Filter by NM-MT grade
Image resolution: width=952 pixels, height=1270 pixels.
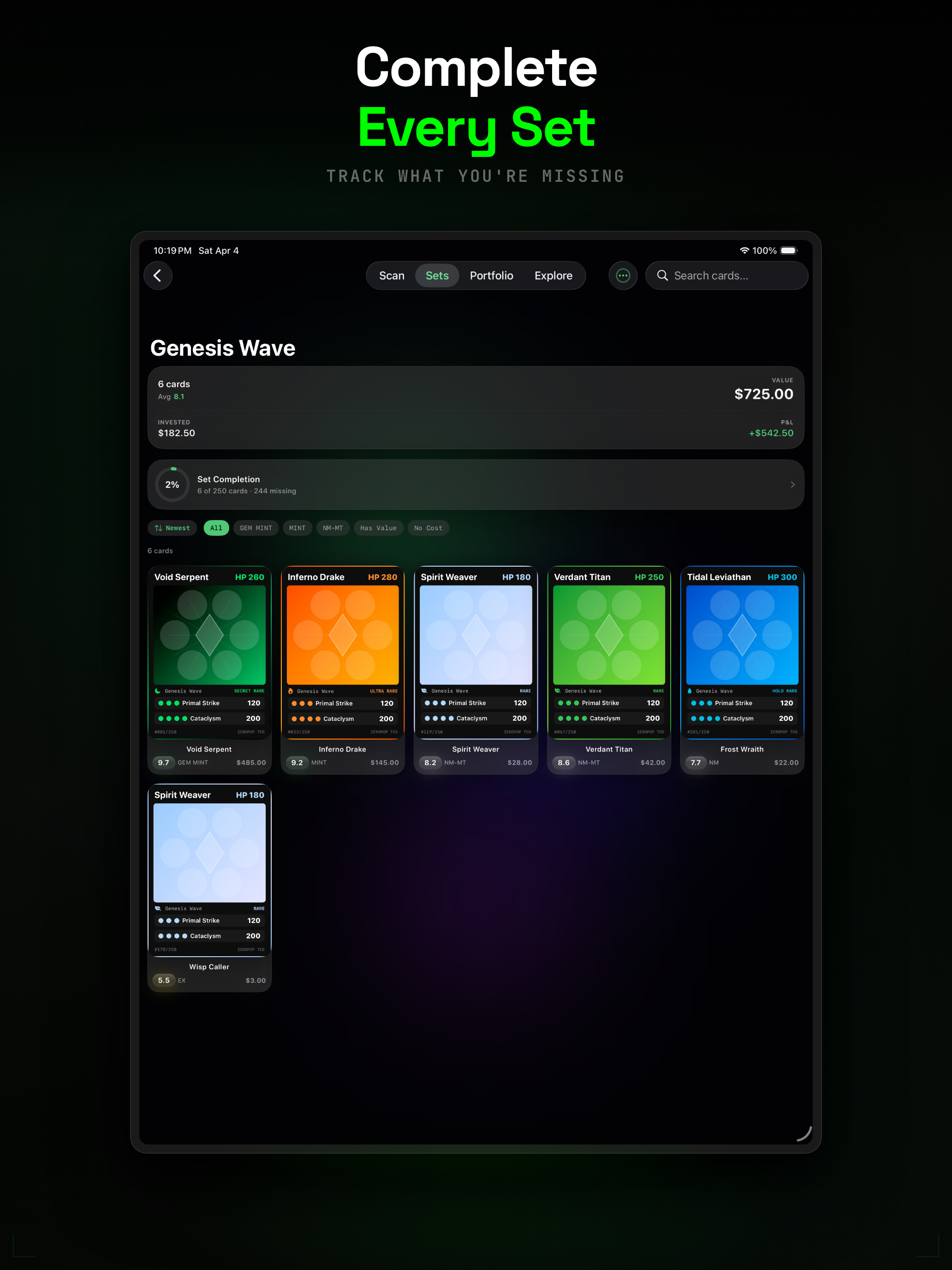click(x=333, y=528)
